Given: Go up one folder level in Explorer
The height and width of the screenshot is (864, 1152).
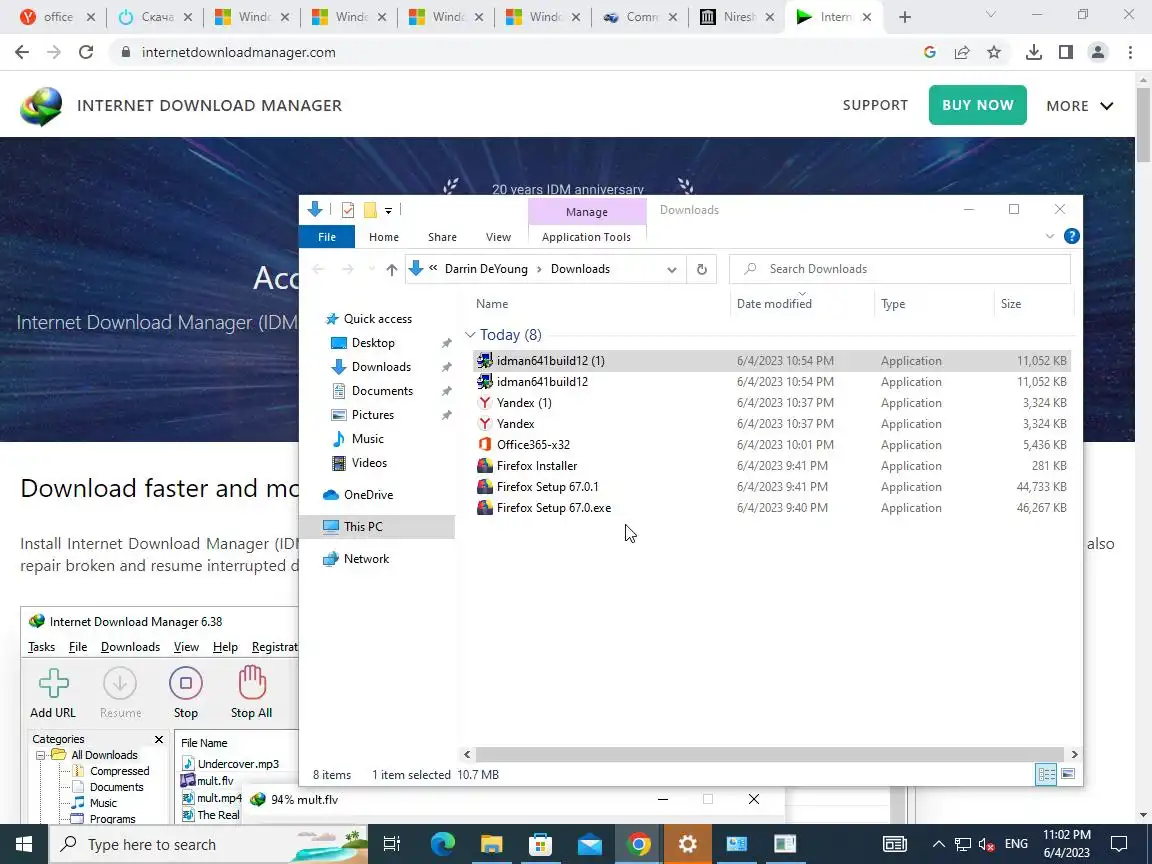Looking at the screenshot, I should pos(392,270).
